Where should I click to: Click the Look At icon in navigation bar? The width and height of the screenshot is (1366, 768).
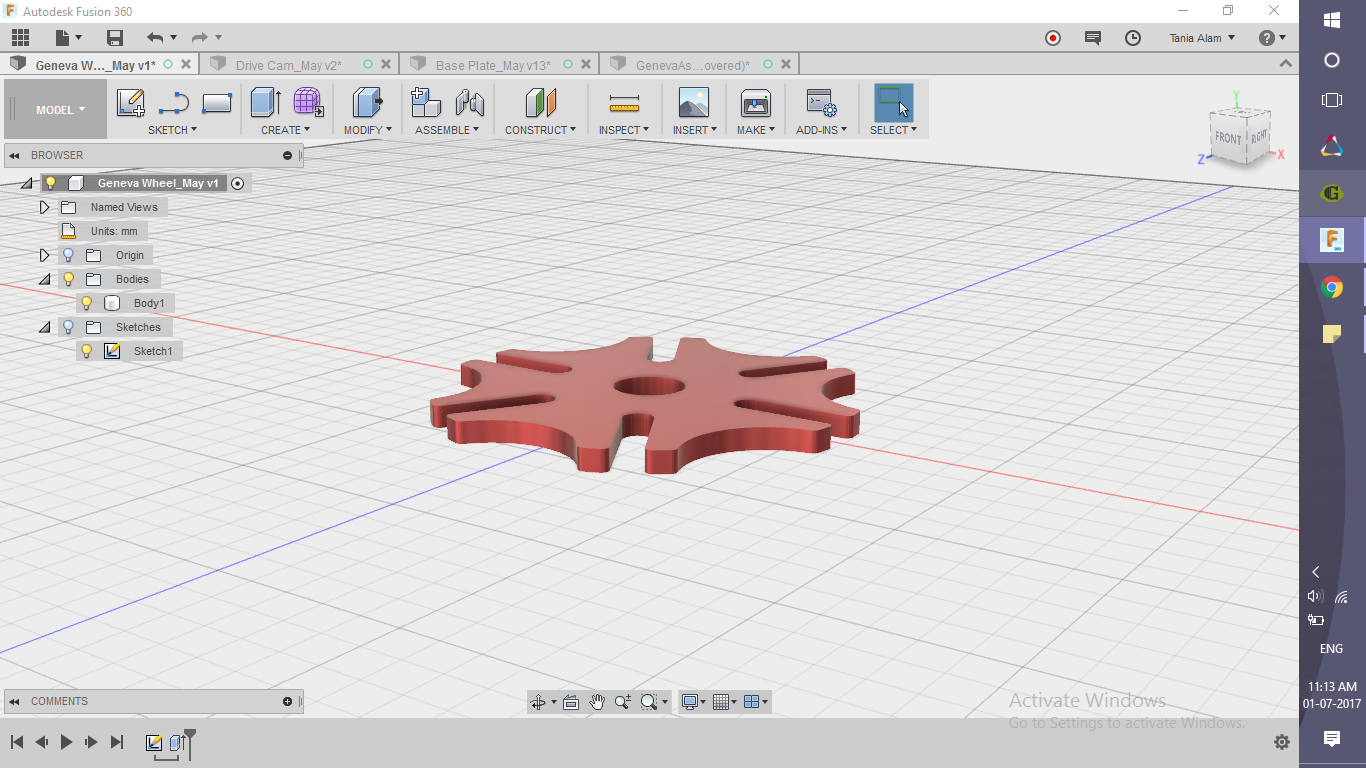point(571,702)
